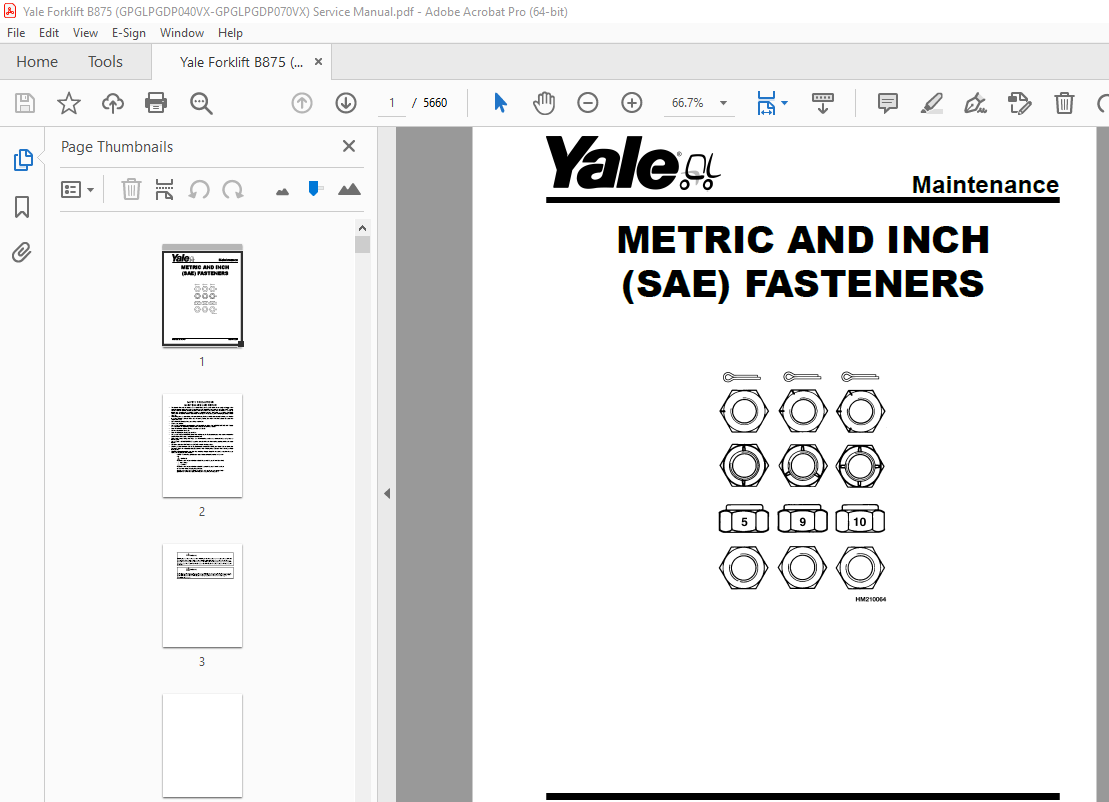1109x802 pixels.
Task: Click thumbnails scrollbar up arrow
Action: (x=362, y=228)
